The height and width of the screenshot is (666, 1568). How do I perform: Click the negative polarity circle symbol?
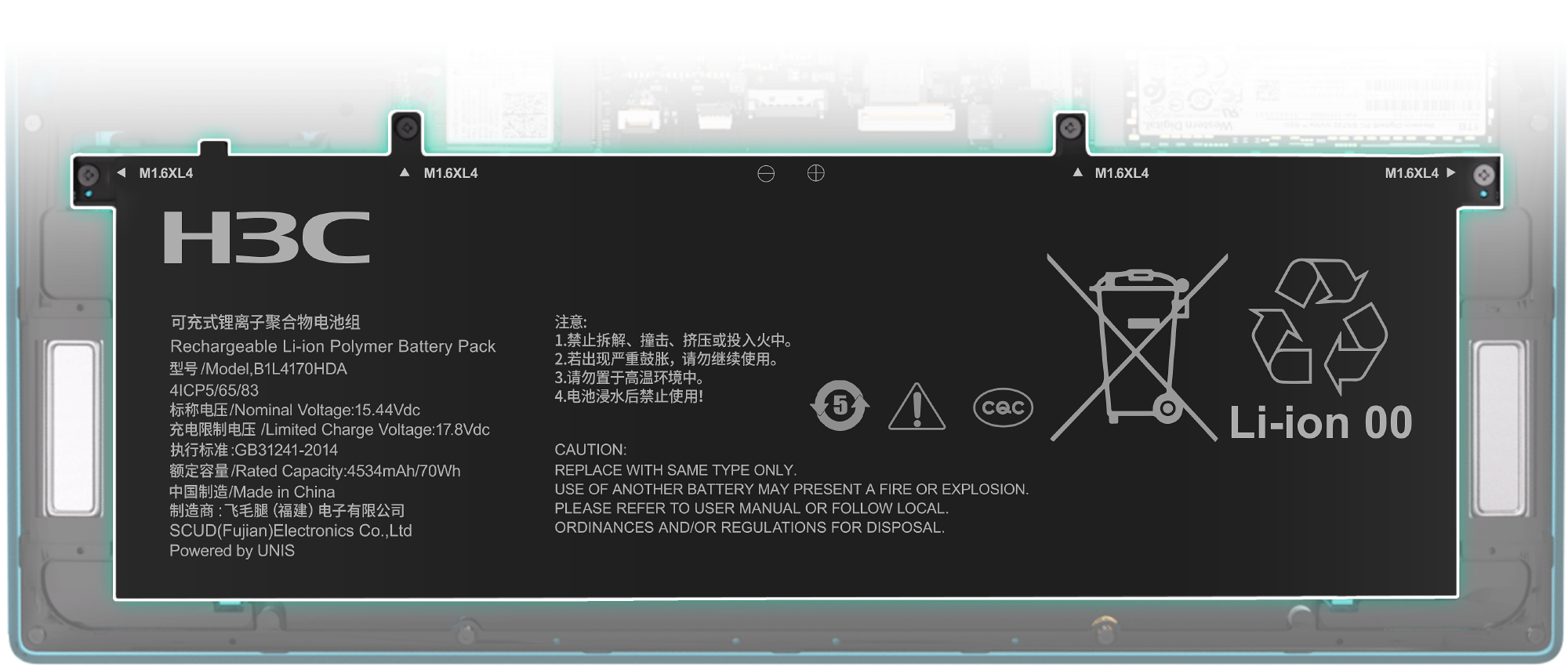766,173
